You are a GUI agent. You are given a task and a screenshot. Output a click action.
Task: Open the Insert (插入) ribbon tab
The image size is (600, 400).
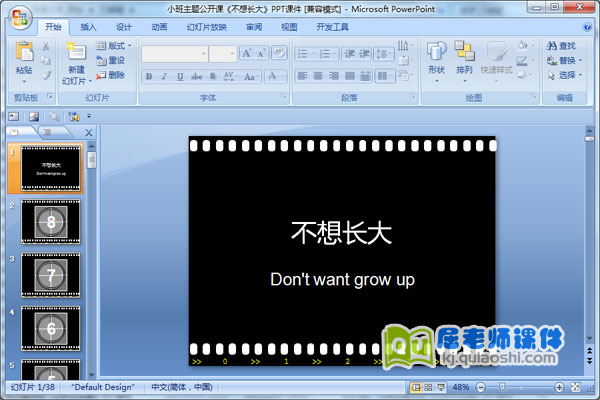[x=88, y=27]
